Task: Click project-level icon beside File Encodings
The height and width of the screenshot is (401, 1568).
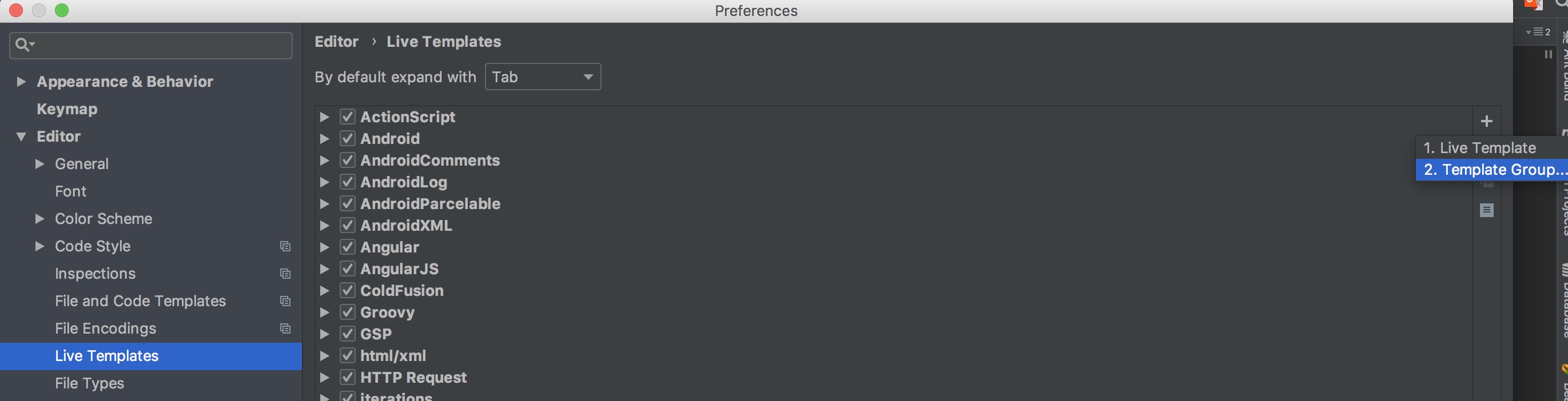Action: pos(285,328)
